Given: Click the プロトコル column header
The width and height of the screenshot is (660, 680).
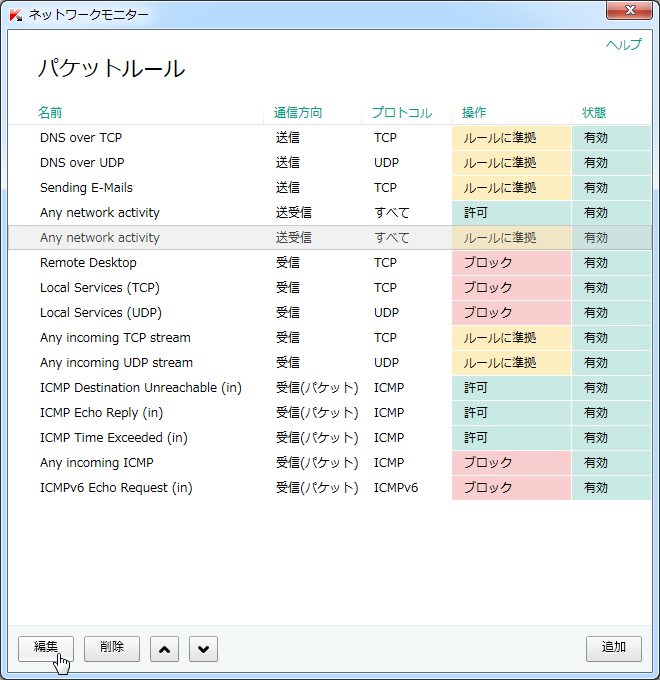Looking at the screenshot, I should point(401,113).
